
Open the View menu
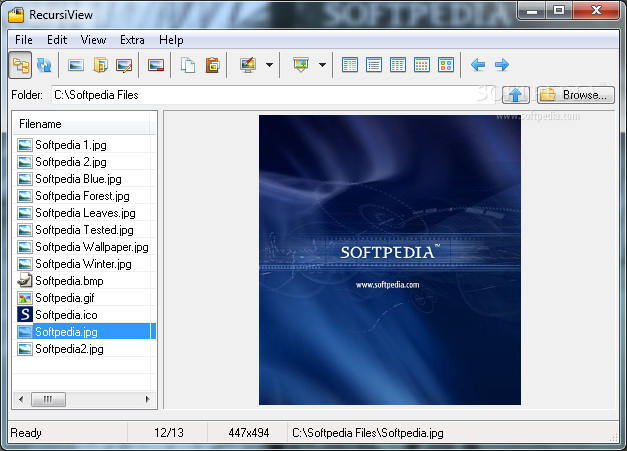[93, 40]
